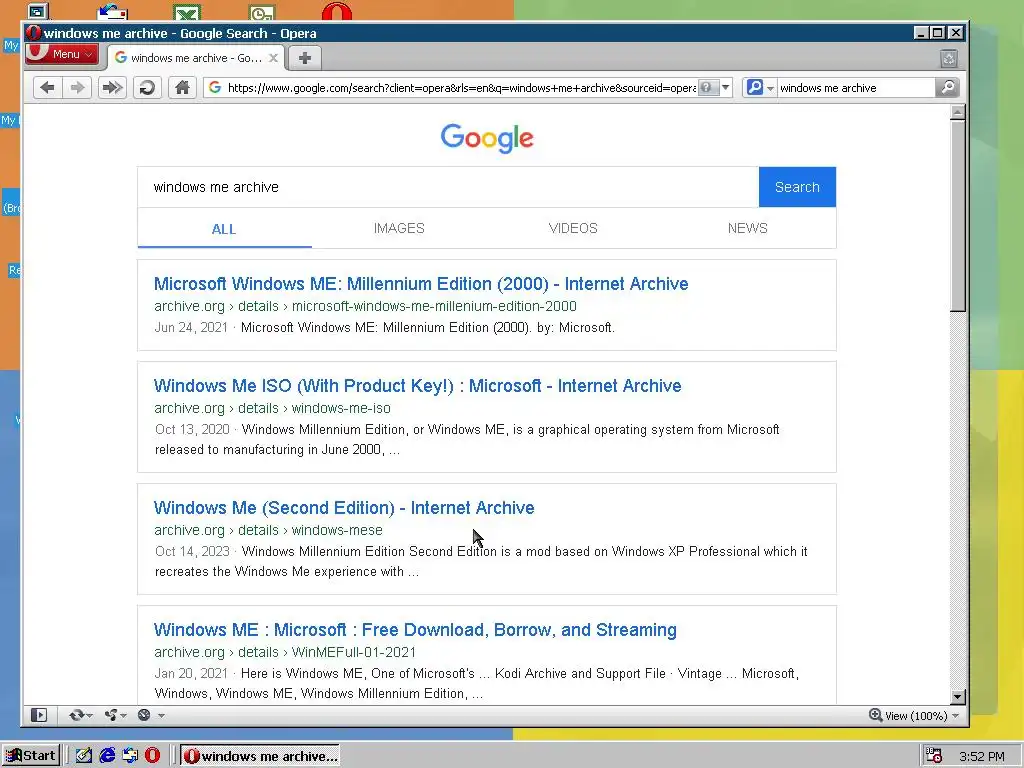Select the desktop clock-calendar icon behind Opera
The height and width of the screenshot is (768, 1024).
(263, 12)
